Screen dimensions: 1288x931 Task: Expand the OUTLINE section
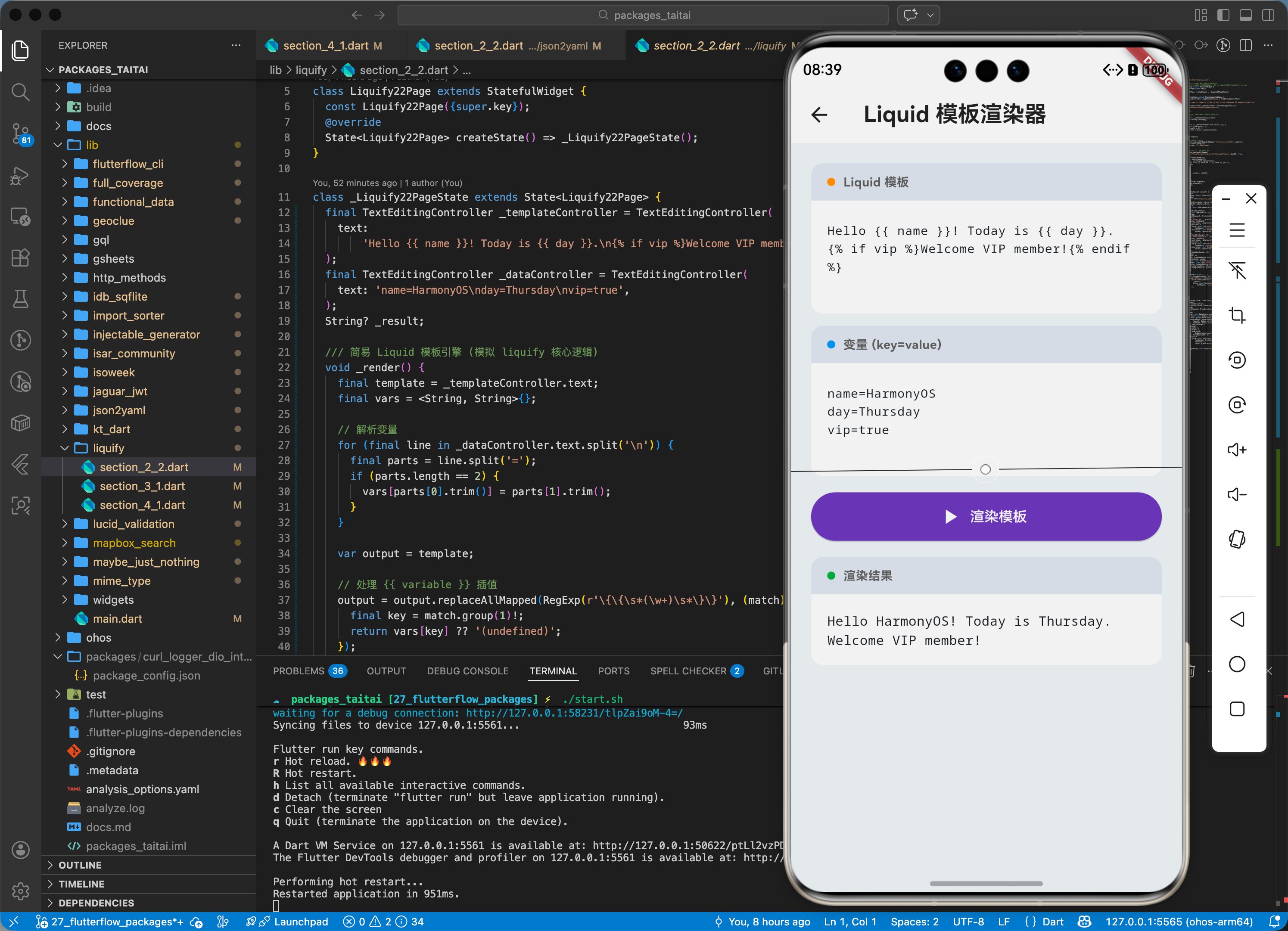click(x=80, y=865)
